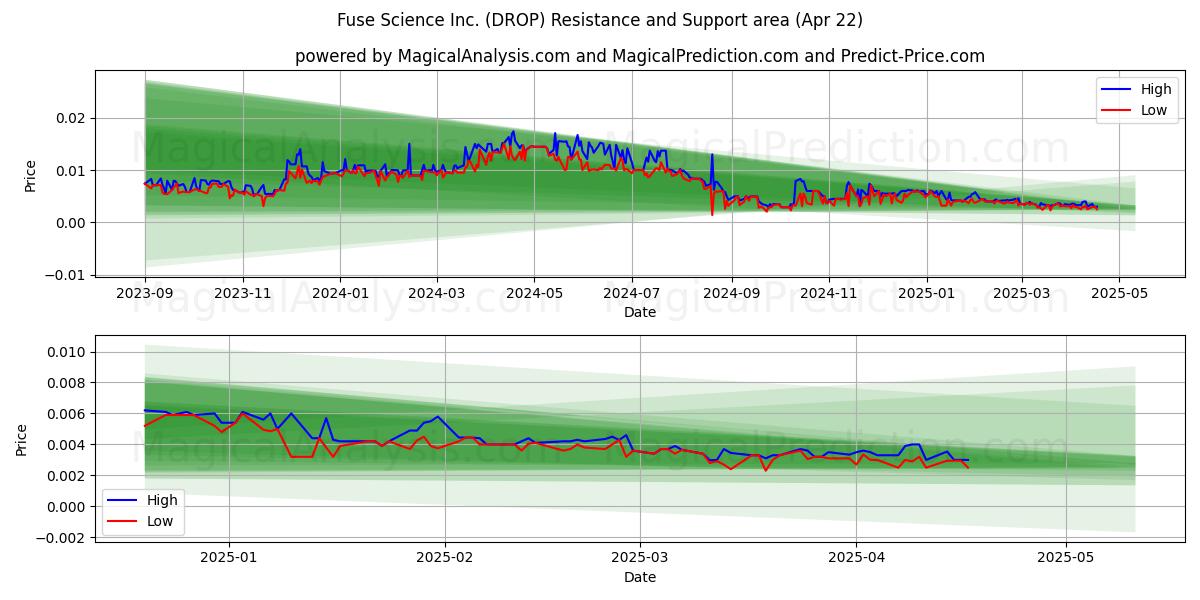
Task: Click 'High' in the top chart legend
Action: click(x=1156, y=89)
